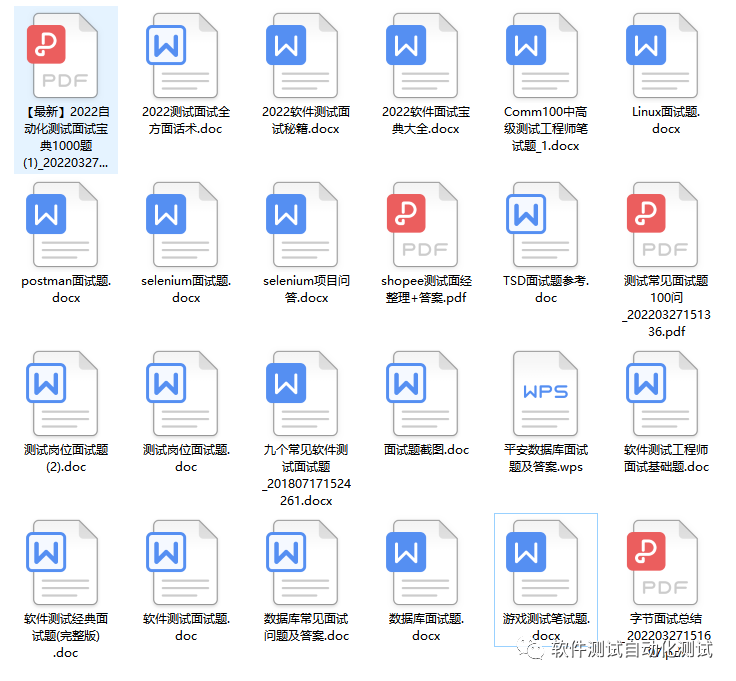736x681 pixels.
Task: Click the Word icon of 2022软件面试宝典大全.docx
Action: [x=423, y=55]
